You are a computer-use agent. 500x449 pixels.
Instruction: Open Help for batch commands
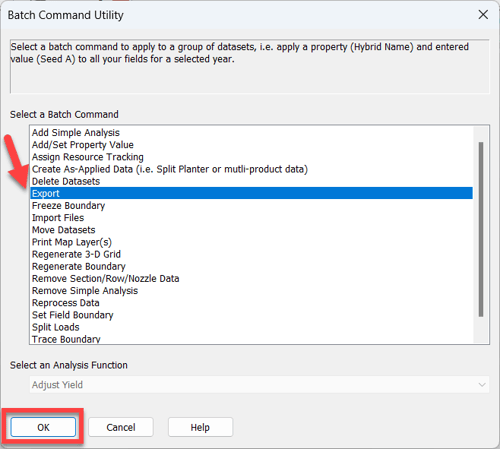coord(200,427)
